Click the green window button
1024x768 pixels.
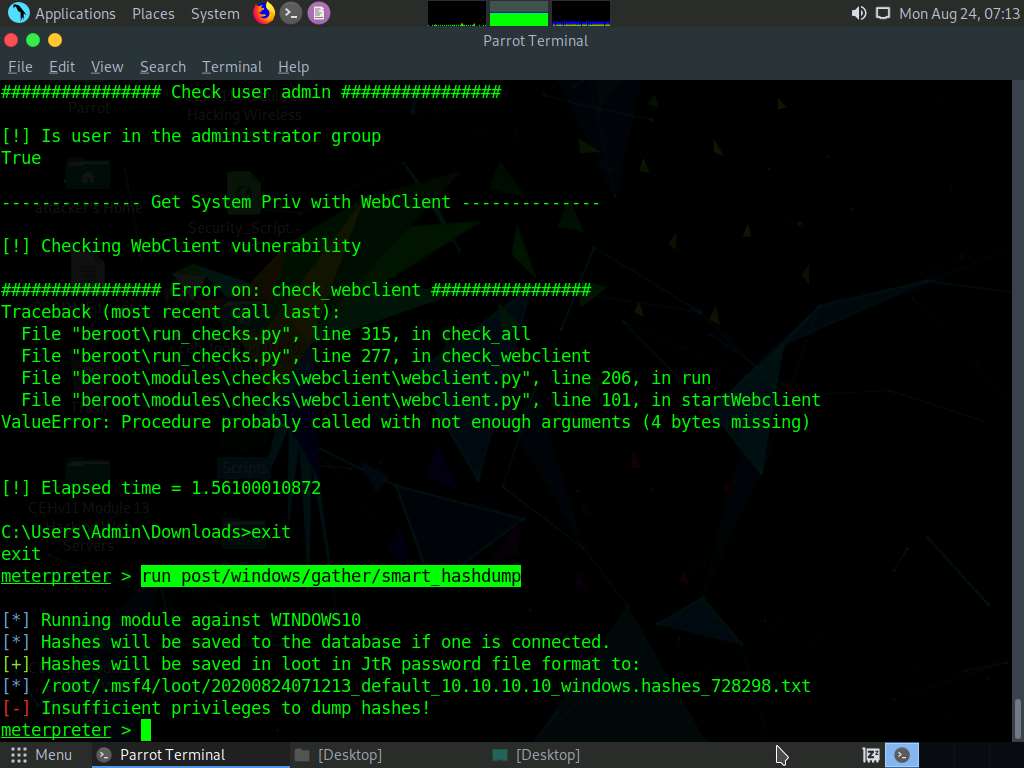(x=33, y=40)
